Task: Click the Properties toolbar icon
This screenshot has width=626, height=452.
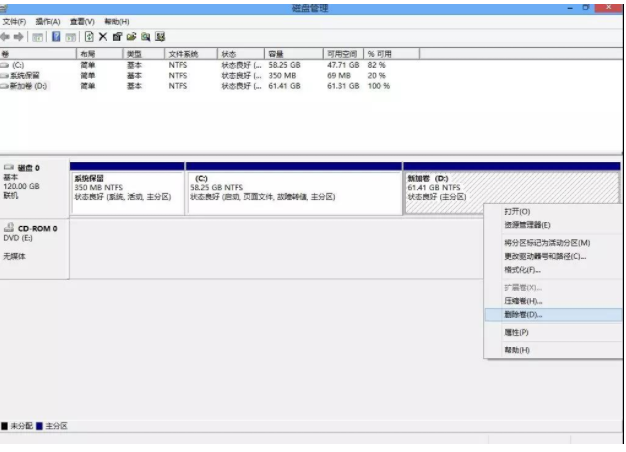Action: pyautogui.click(x=117, y=36)
